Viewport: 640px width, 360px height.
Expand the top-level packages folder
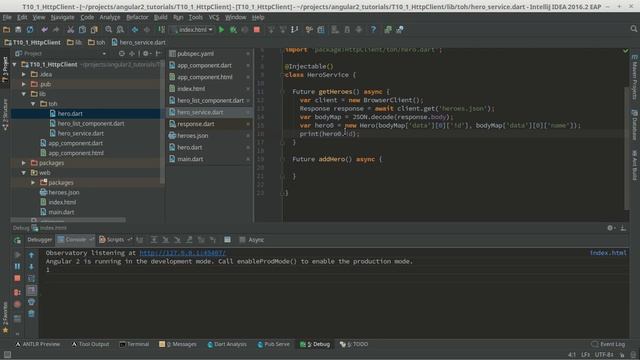(x=24, y=163)
